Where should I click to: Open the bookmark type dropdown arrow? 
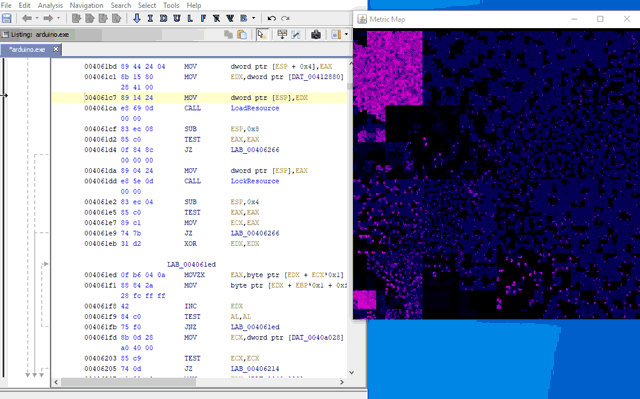pyautogui.click(x=253, y=18)
